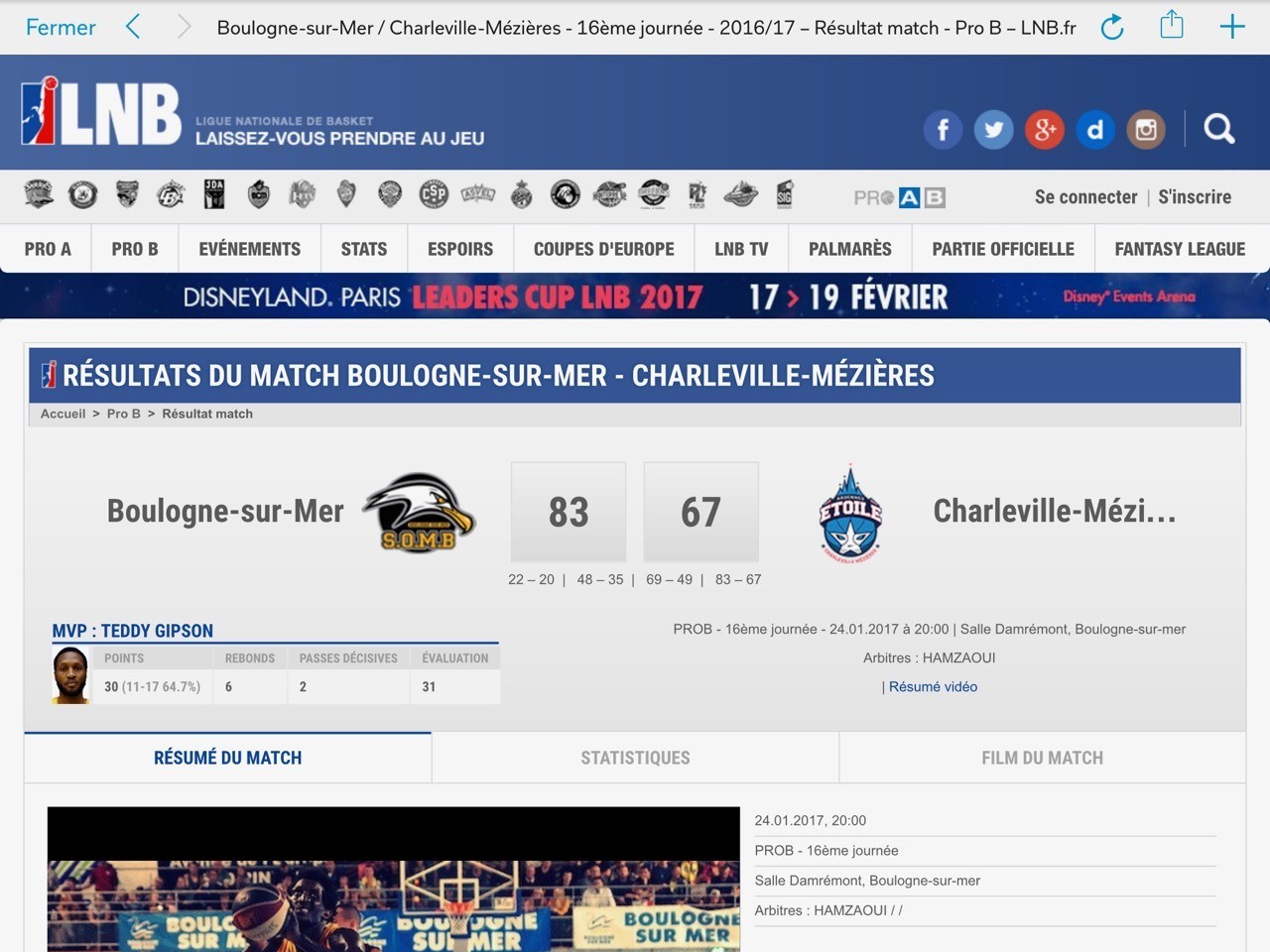
Task: Tap Fermer to close the browser view
Action: [x=61, y=27]
